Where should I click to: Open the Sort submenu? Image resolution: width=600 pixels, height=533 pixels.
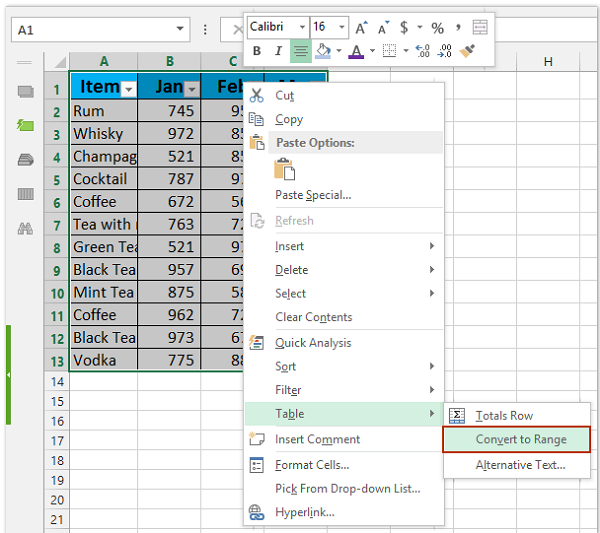[x=344, y=366]
